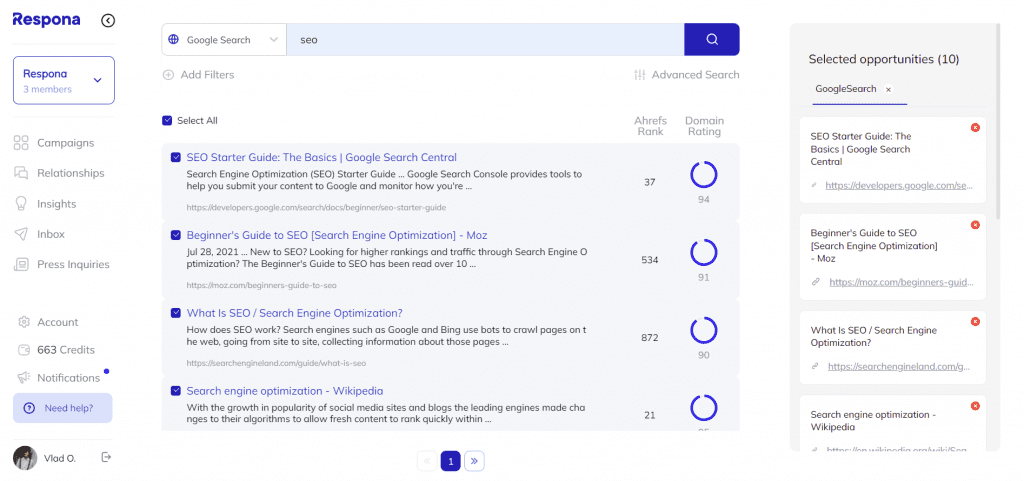1024x481 pixels.
Task: Click the Credits wallet icon
Action: (24, 350)
